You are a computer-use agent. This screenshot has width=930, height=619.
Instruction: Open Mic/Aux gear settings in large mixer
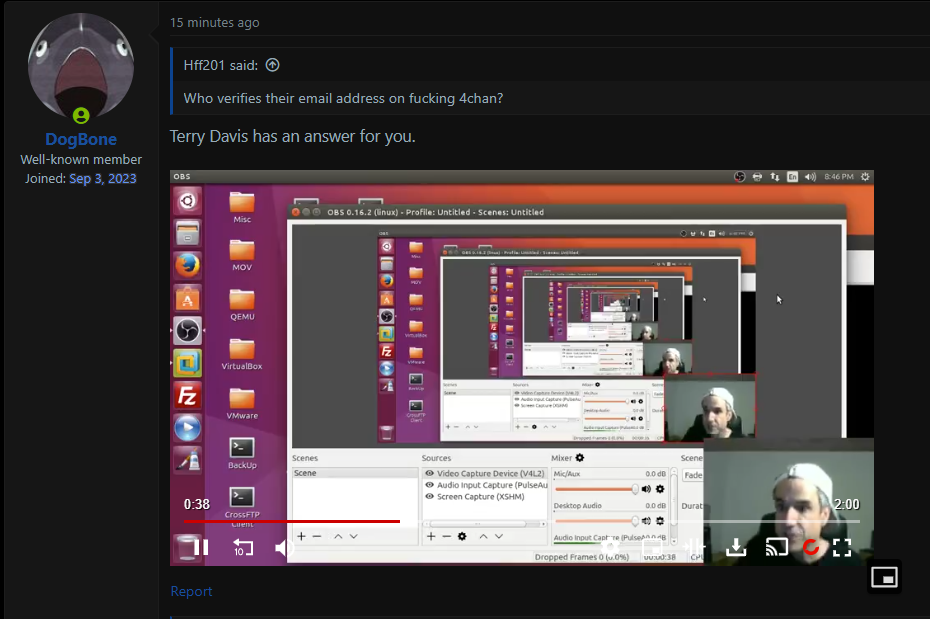660,489
